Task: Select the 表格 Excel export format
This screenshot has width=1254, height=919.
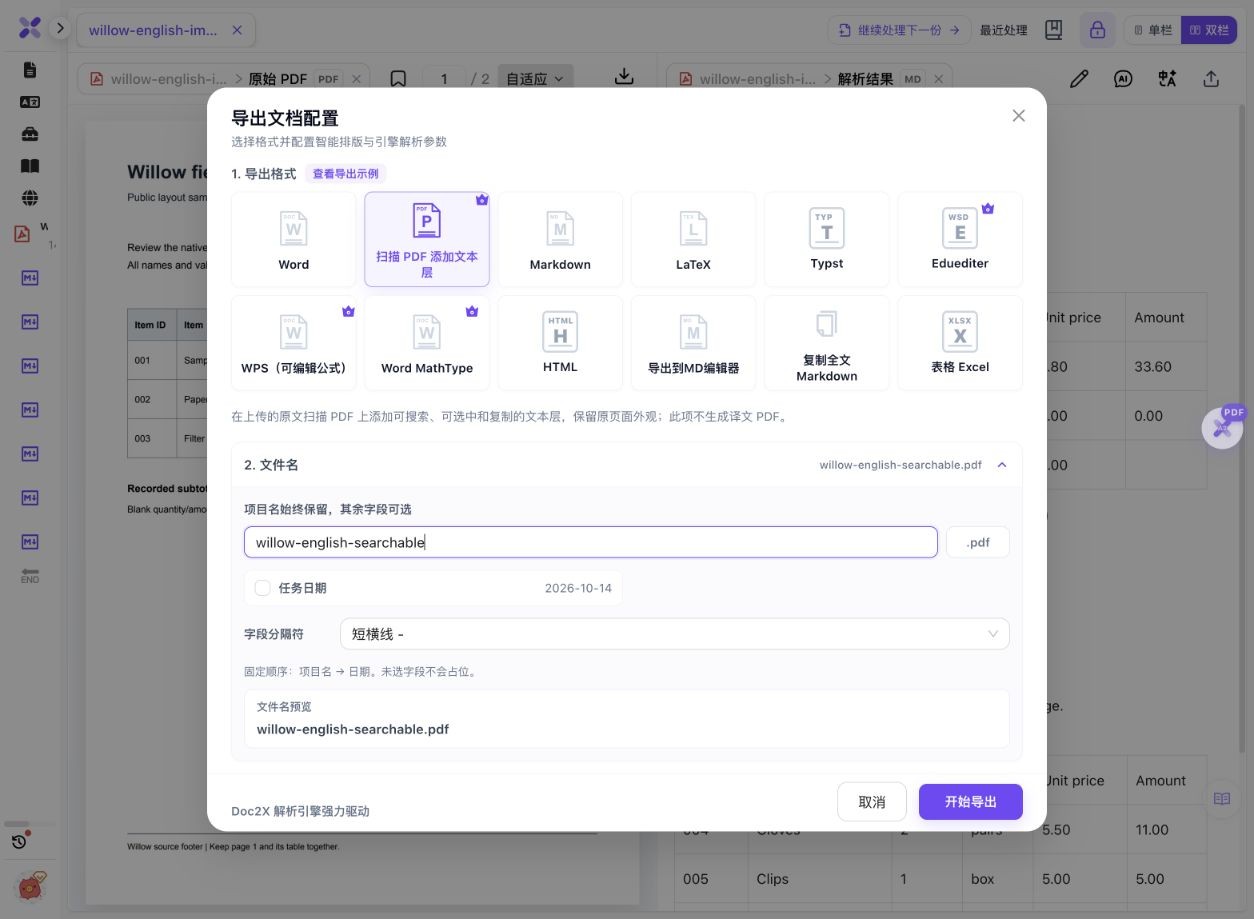Action: (960, 343)
